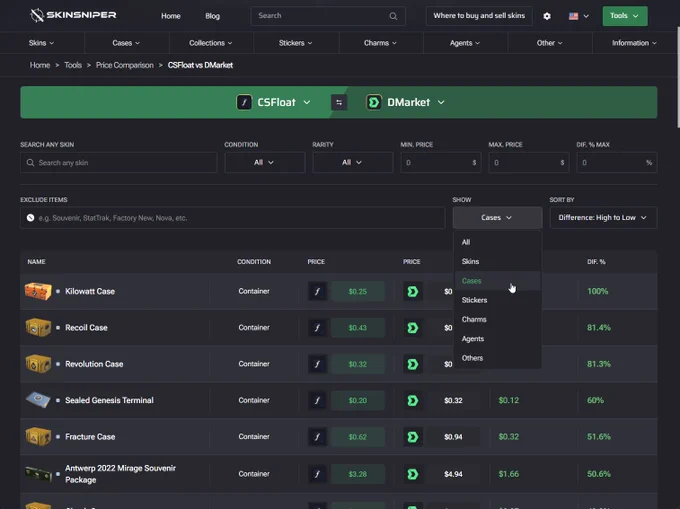680x509 pixels.
Task: Click the CSFloat icon in Kilowatt Case row
Action: tap(317, 291)
